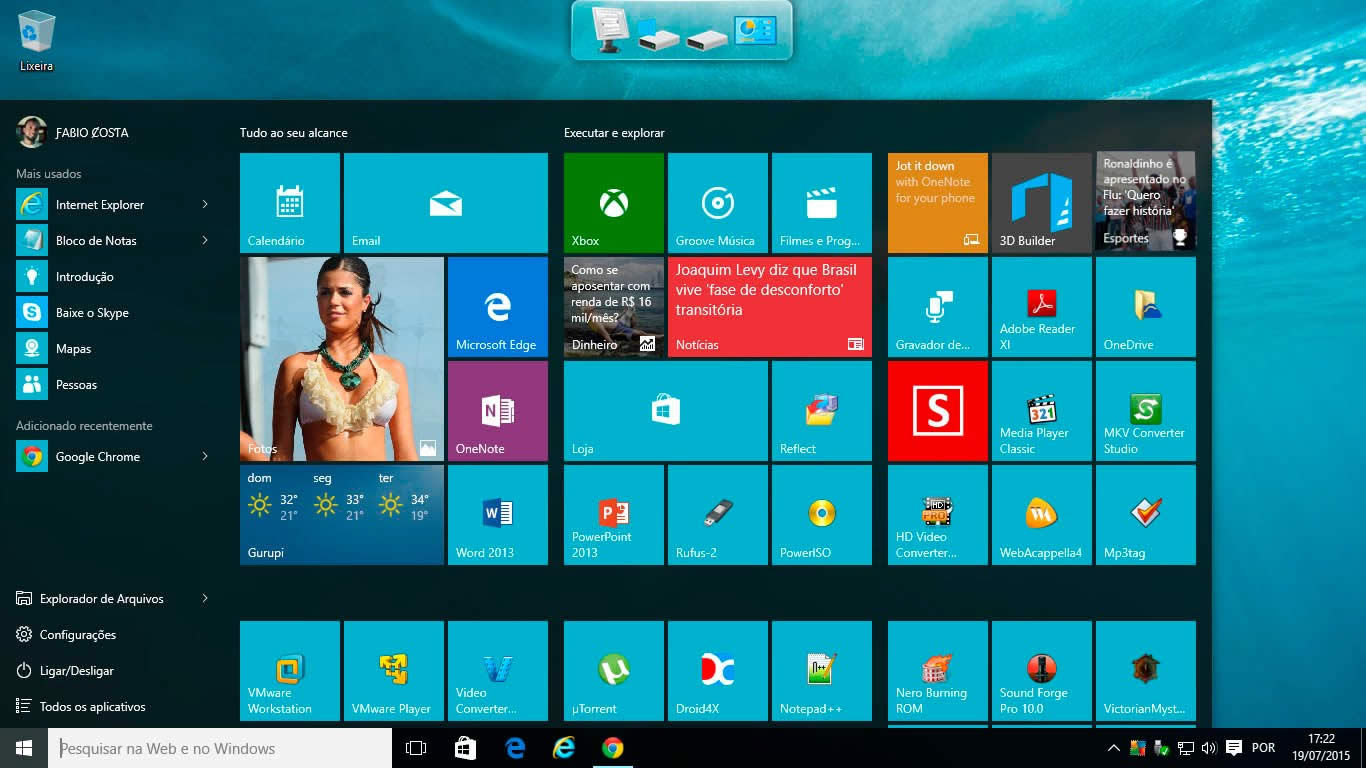Expand Google Chrome jump list arrow
1366x768 pixels.
pos(205,457)
